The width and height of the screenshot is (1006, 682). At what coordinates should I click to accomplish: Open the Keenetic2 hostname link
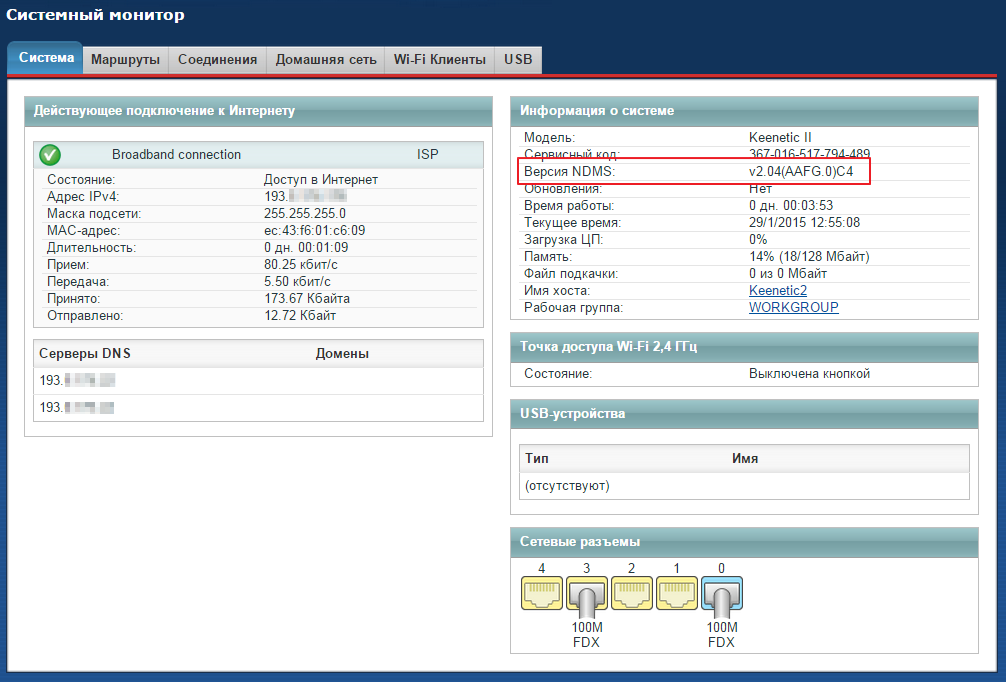click(777, 290)
